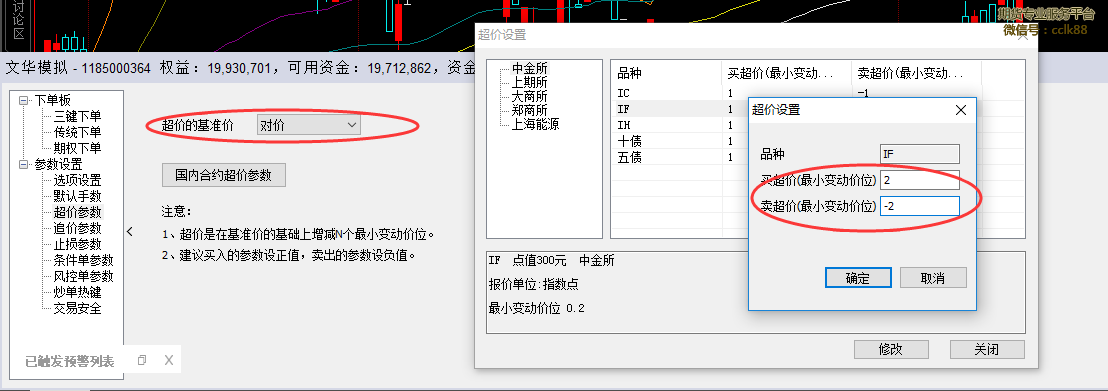The image size is (1108, 391).
Task: Click the 卖超价 column header
Action: 916,73
